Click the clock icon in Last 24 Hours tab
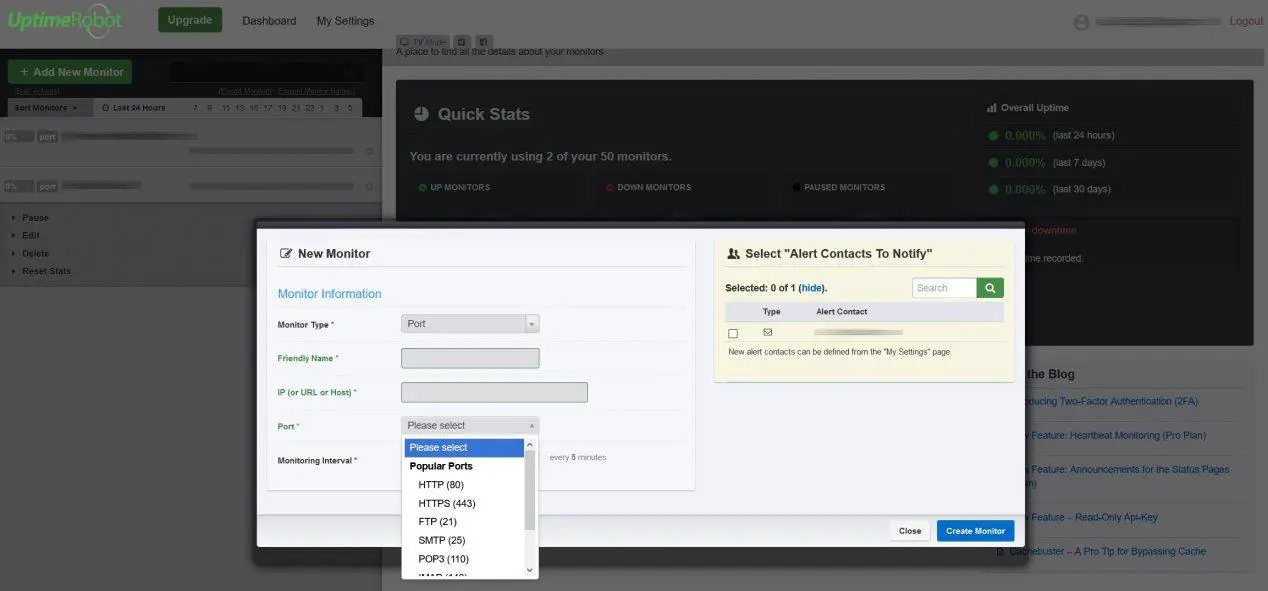Image resolution: width=1268 pixels, height=591 pixels. click(x=106, y=108)
